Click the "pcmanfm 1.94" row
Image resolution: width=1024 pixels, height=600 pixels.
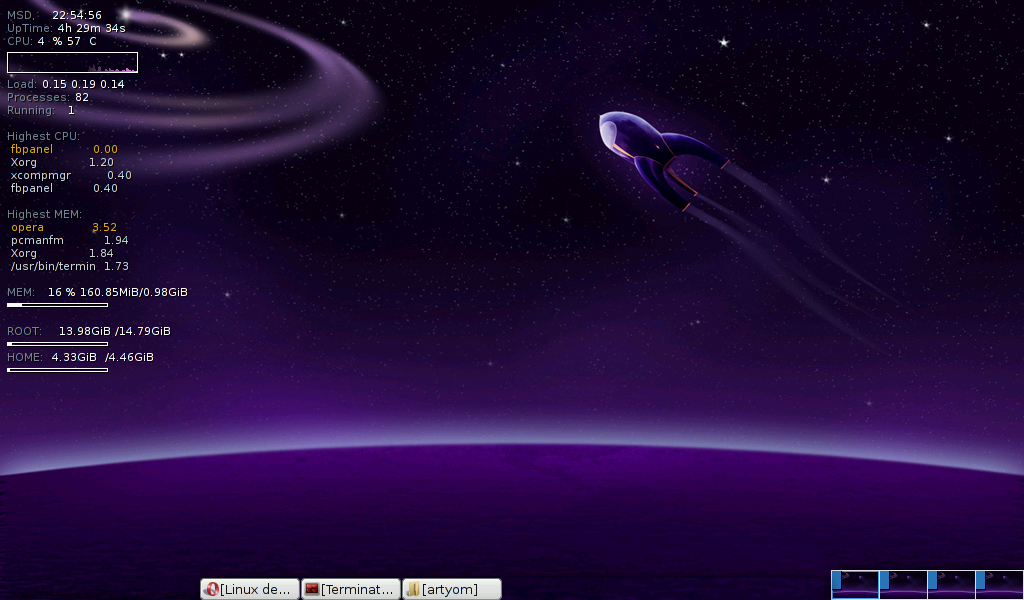coord(70,240)
